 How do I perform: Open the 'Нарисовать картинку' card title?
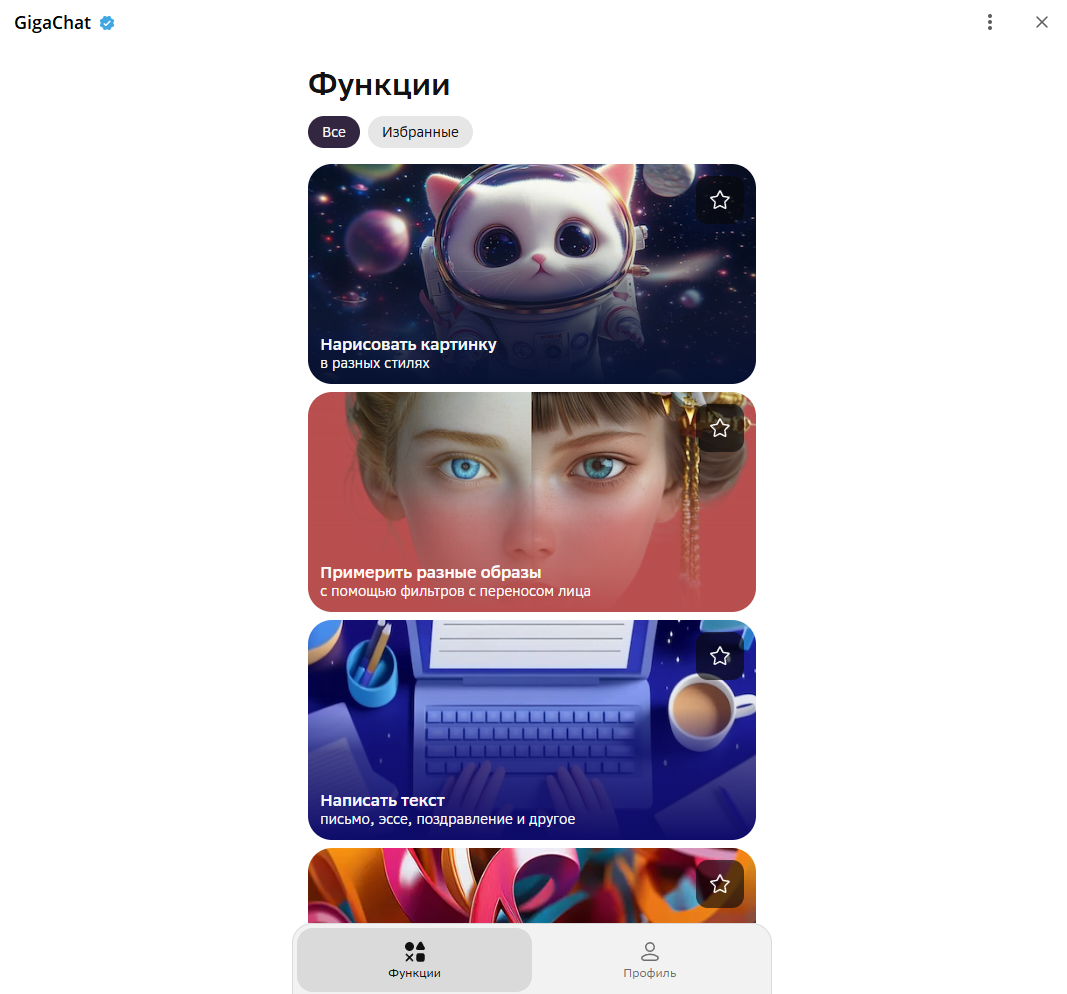(408, 344)
